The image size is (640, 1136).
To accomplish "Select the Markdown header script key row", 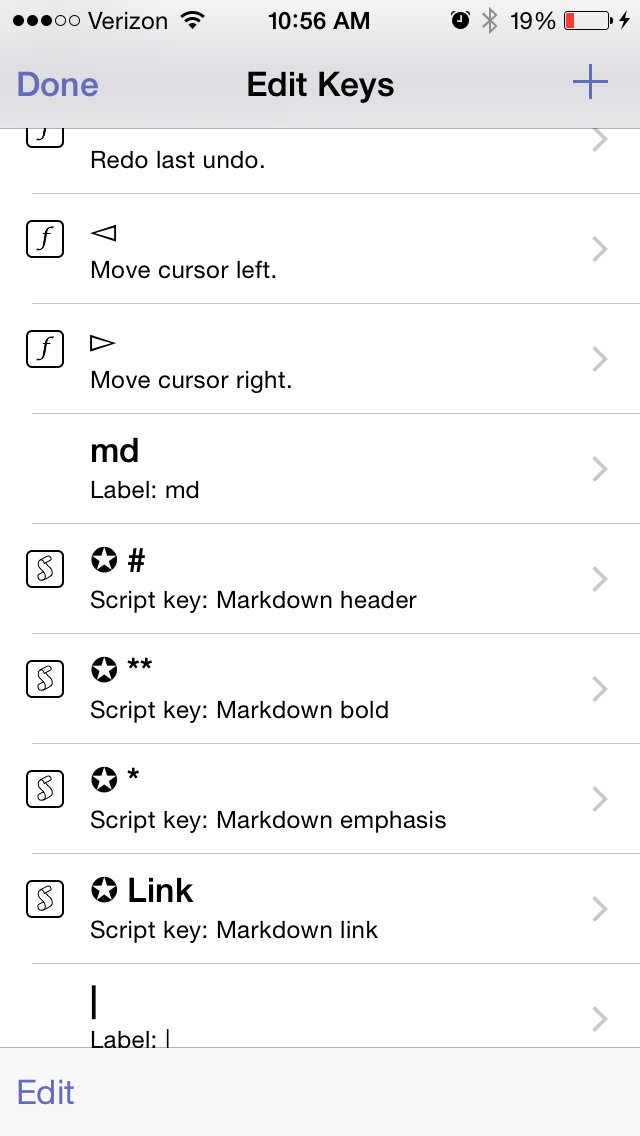I will point(300,579).
